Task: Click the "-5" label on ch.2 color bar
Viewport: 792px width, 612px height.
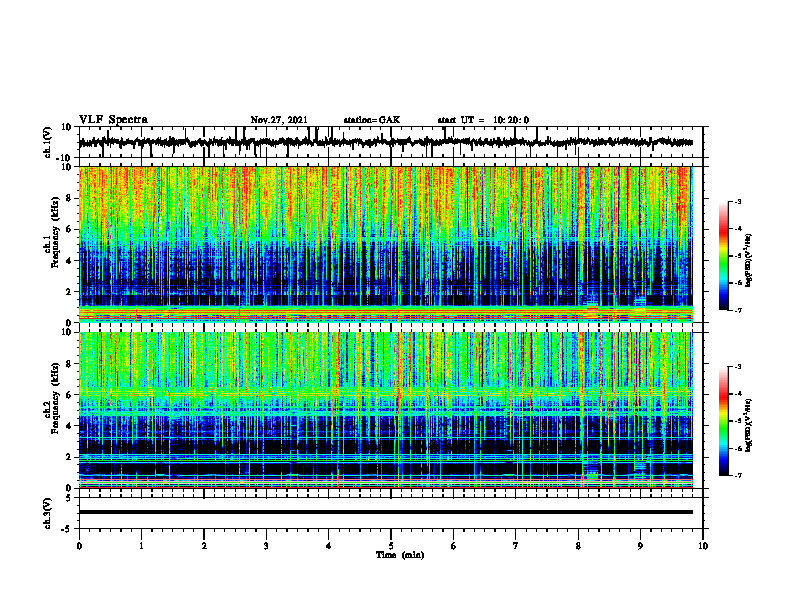Action: click(x=738, y=421)
